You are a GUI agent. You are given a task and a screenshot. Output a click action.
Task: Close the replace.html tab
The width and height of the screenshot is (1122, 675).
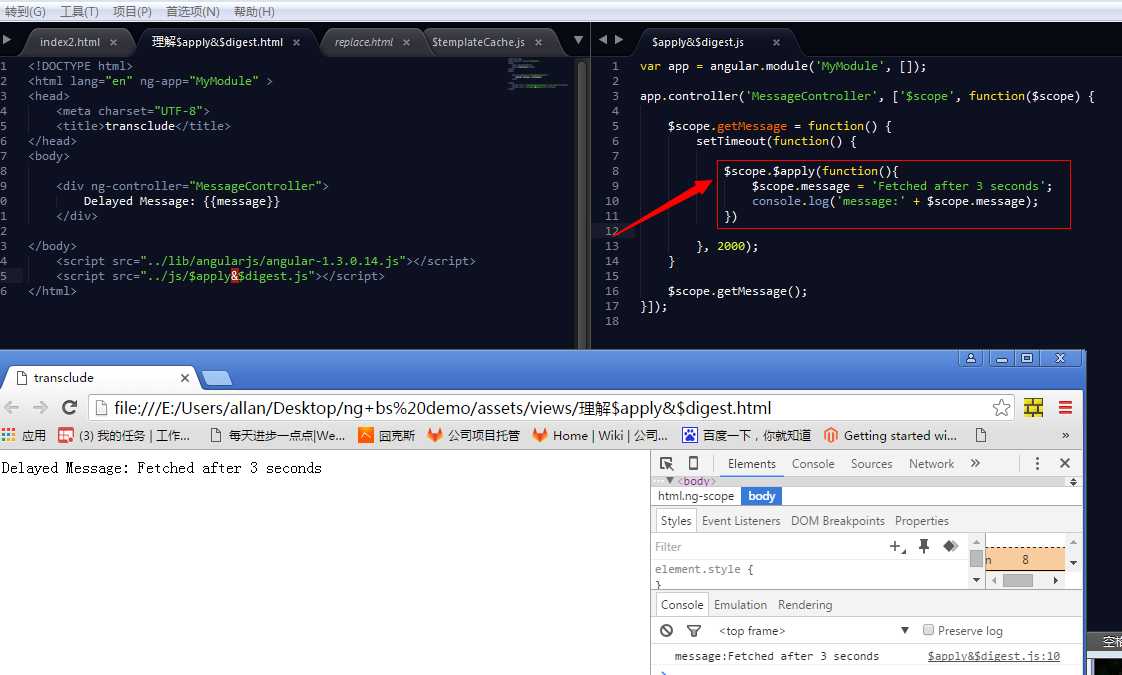tap(406, 43)
